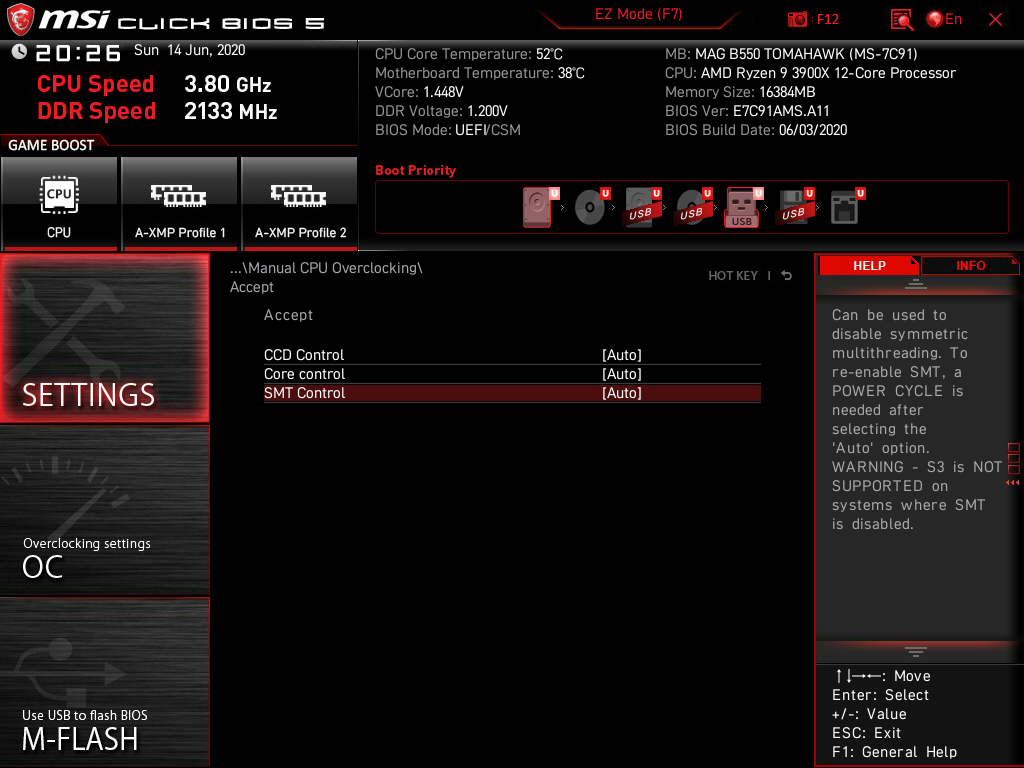1024x768 pixels.
Task: Click the help panel top scroll handle
Action: pos(916,283)
